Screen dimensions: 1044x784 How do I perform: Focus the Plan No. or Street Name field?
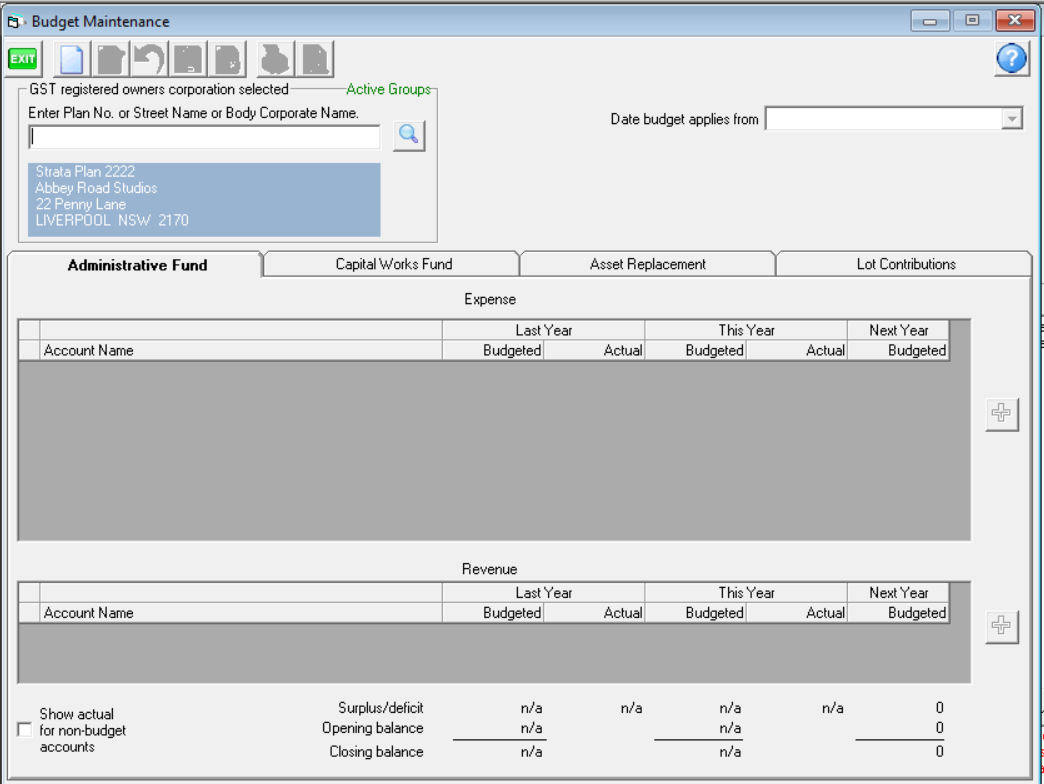point(204,137)
